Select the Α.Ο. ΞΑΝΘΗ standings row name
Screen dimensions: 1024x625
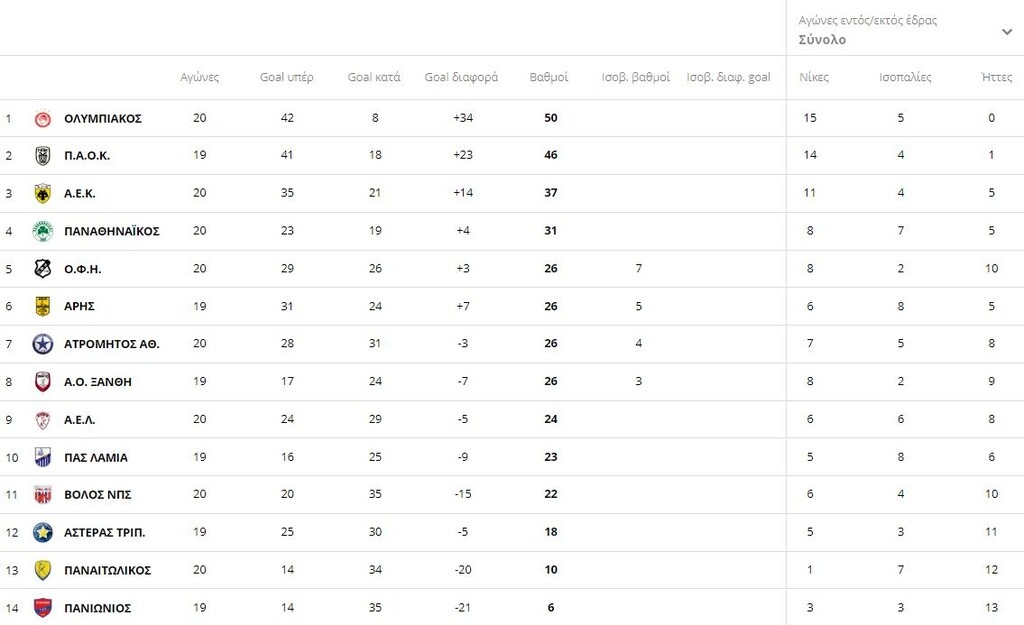pyautogui.click(x=98, y=382)
